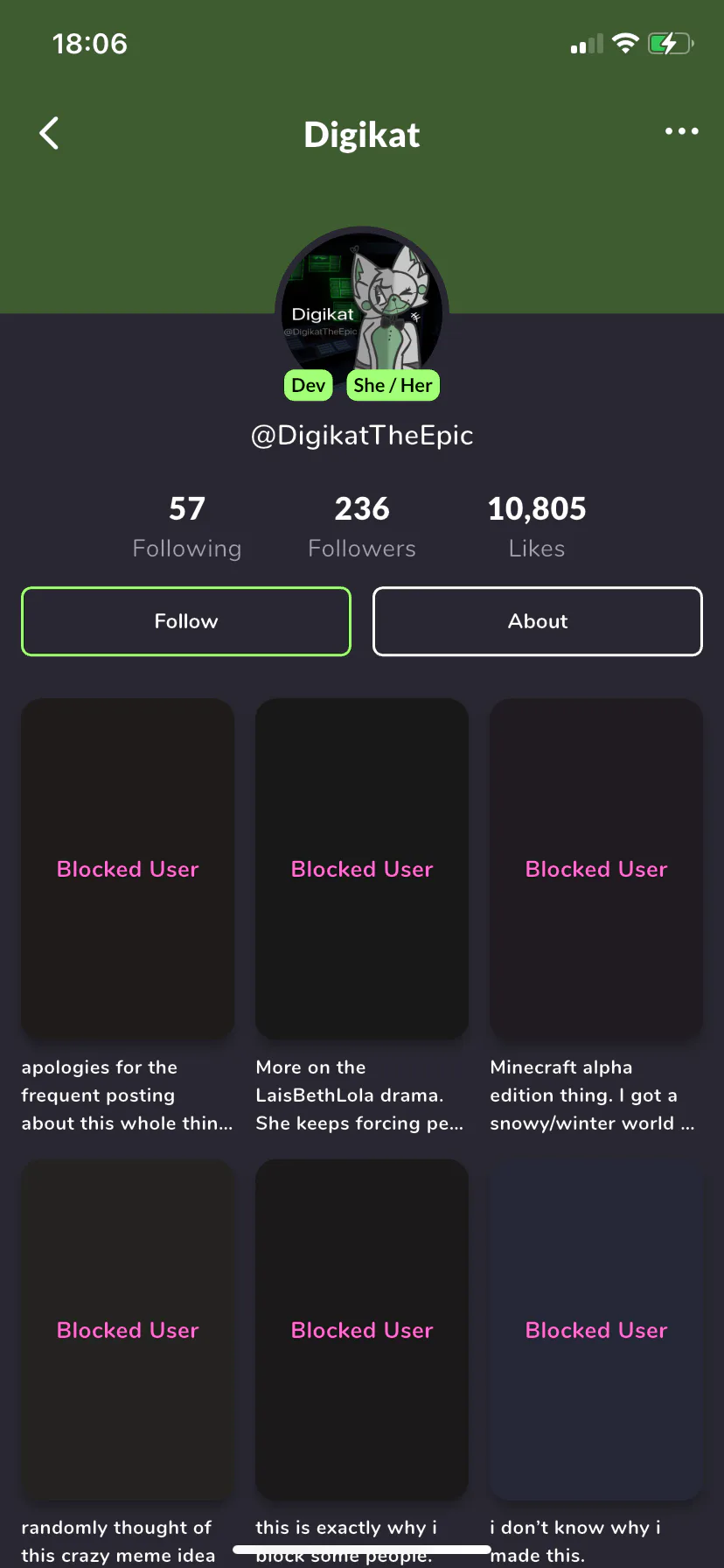Open the 'randomly thought of this crazy meme' post
724x1568 pixels.
(128, 1330)
